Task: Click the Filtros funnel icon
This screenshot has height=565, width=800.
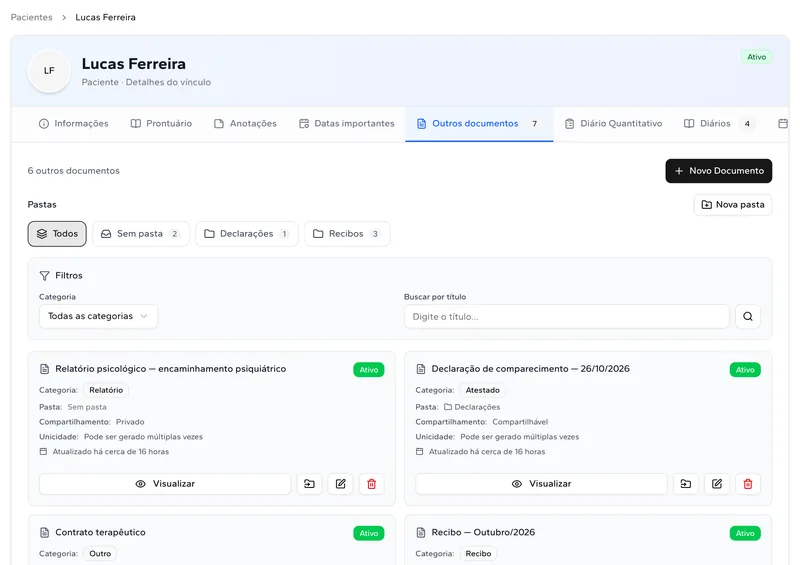Action: click(x=44, y=276)
